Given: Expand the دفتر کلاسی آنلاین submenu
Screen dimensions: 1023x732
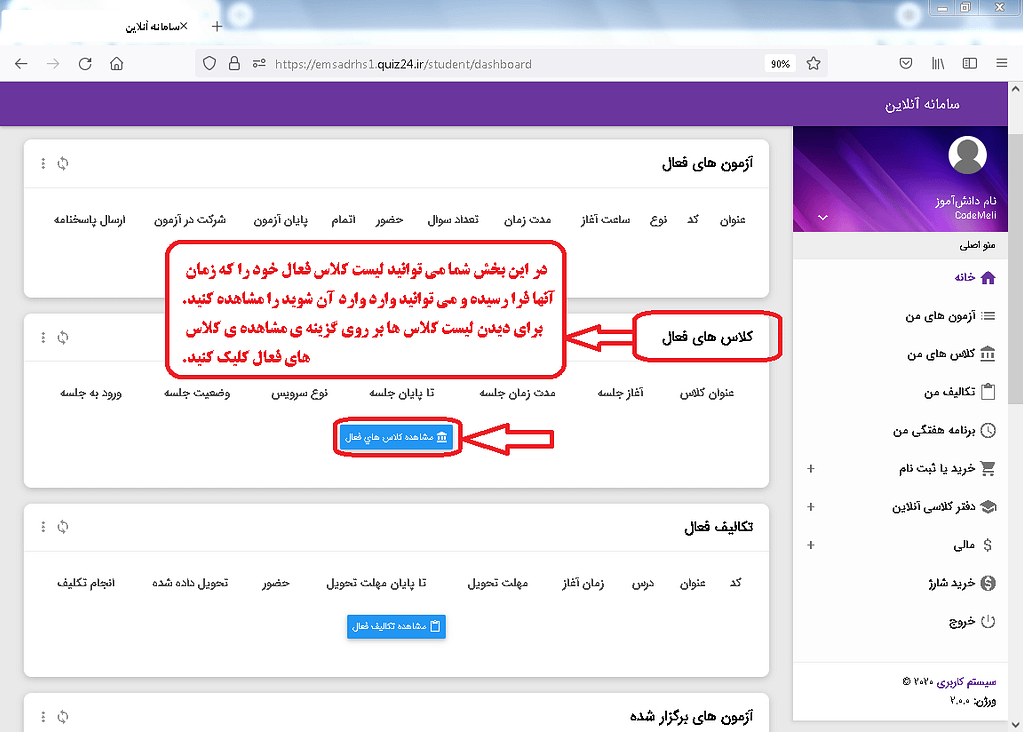Looking at the screenshot, I should pos(810,507).
